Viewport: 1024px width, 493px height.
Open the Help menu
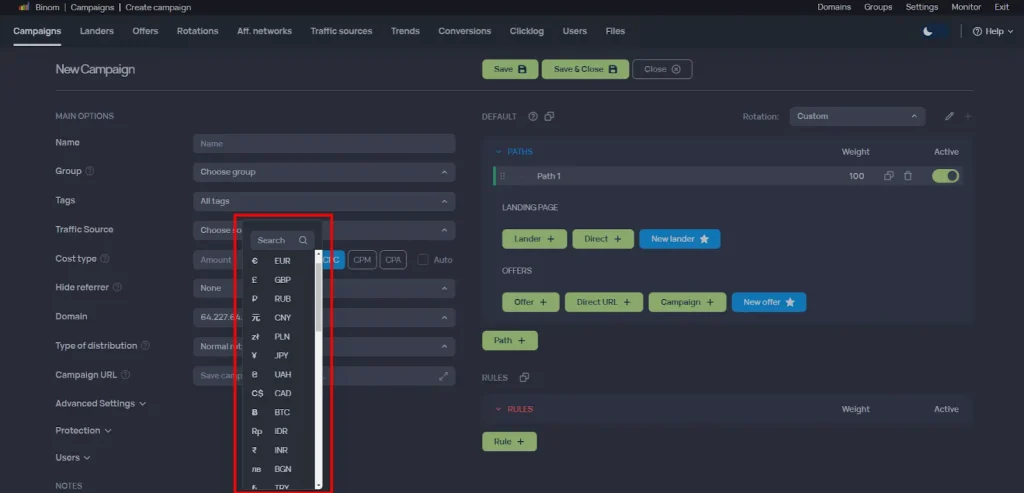coord(993,31)
